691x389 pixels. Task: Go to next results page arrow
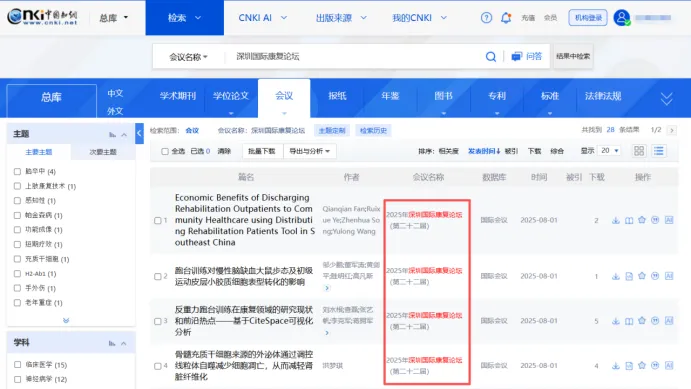[x=672, y=130]
